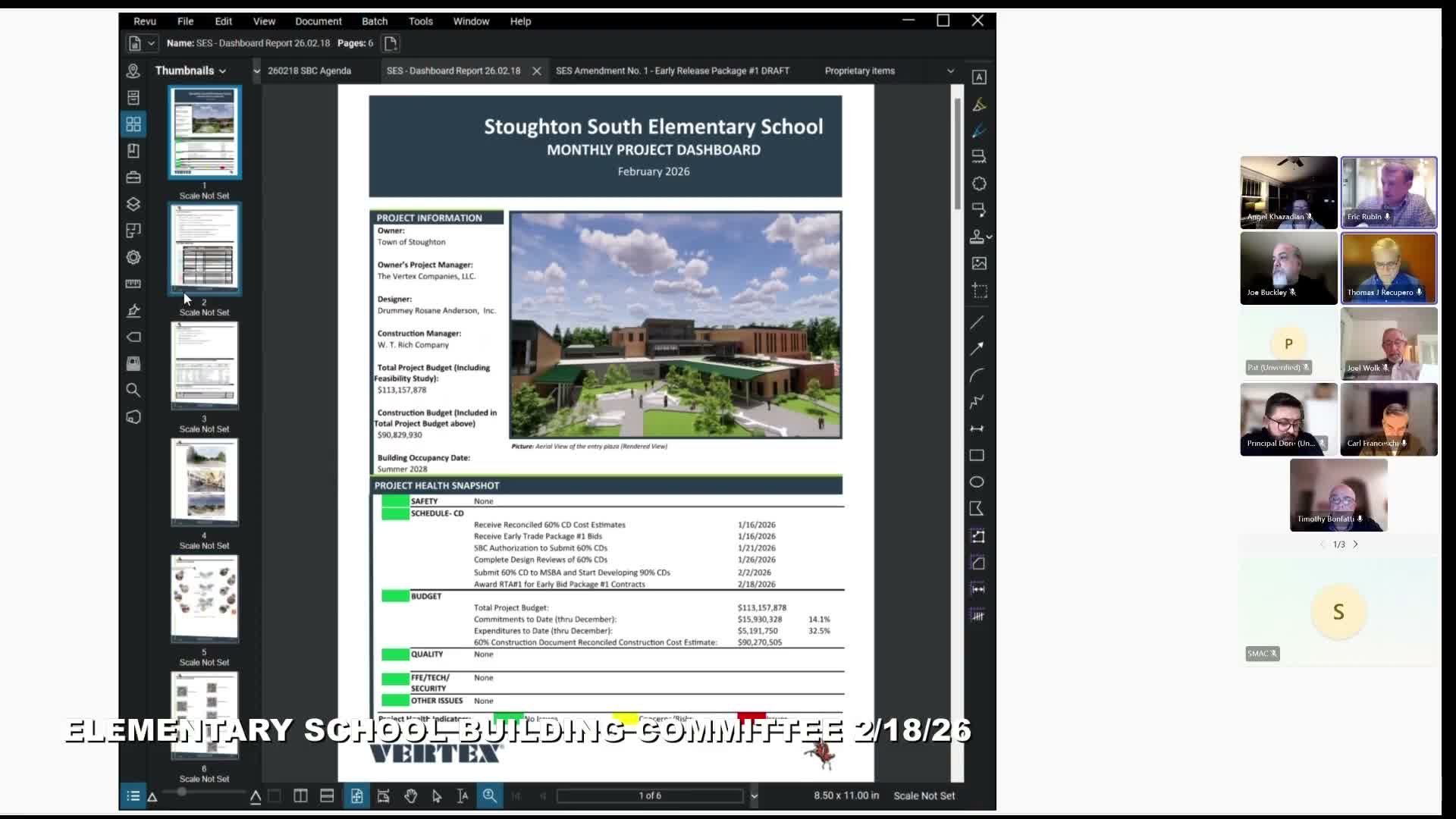Image resolution: width=1456 pixels, height=819 pixels.
Task: Select the Ellipse markup tool
Action: coord(977,482)
